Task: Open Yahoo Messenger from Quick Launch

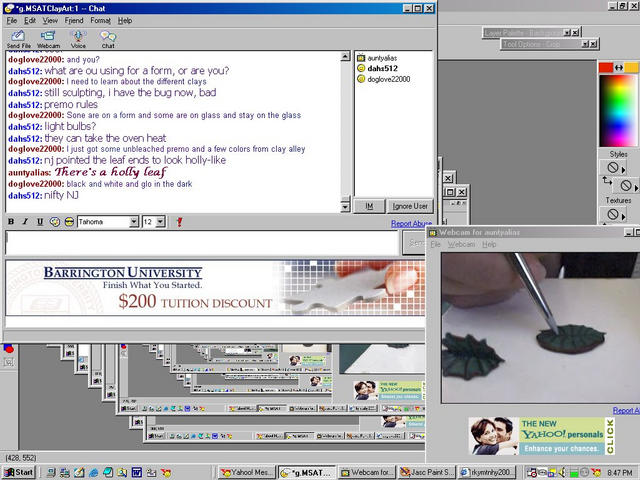Action: (x=166, y=473)
